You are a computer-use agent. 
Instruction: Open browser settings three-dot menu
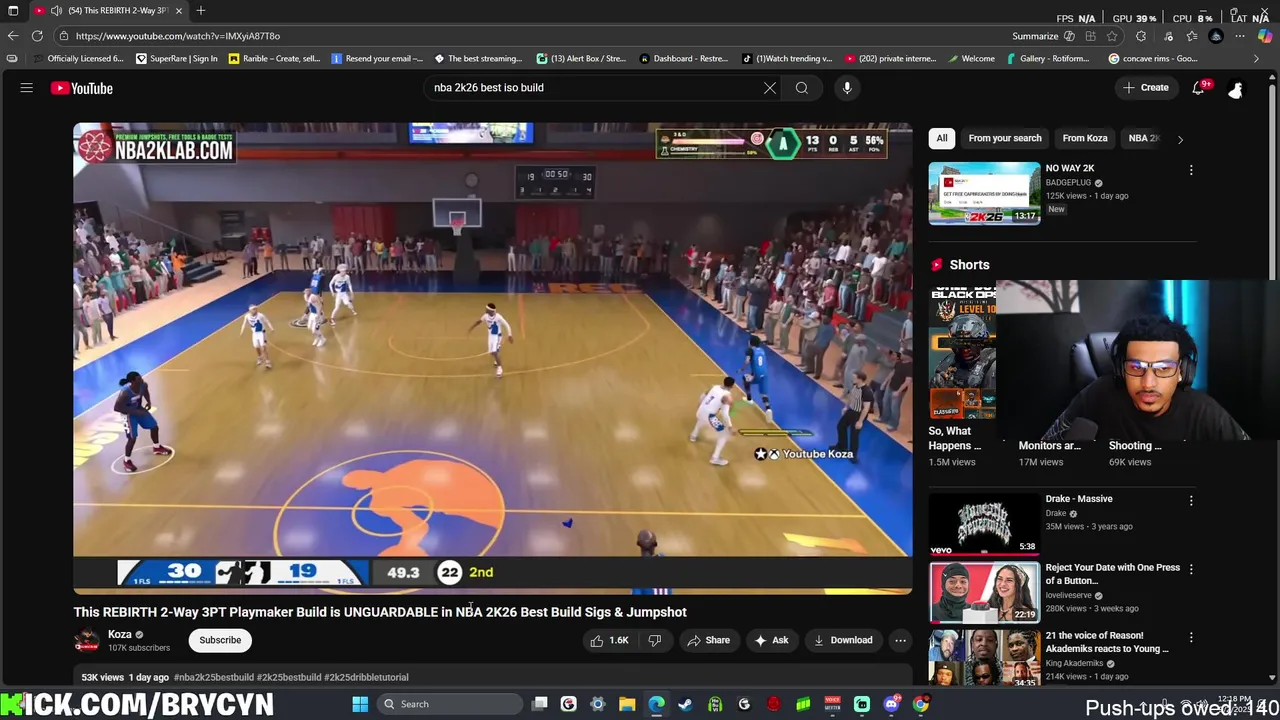1240,36
